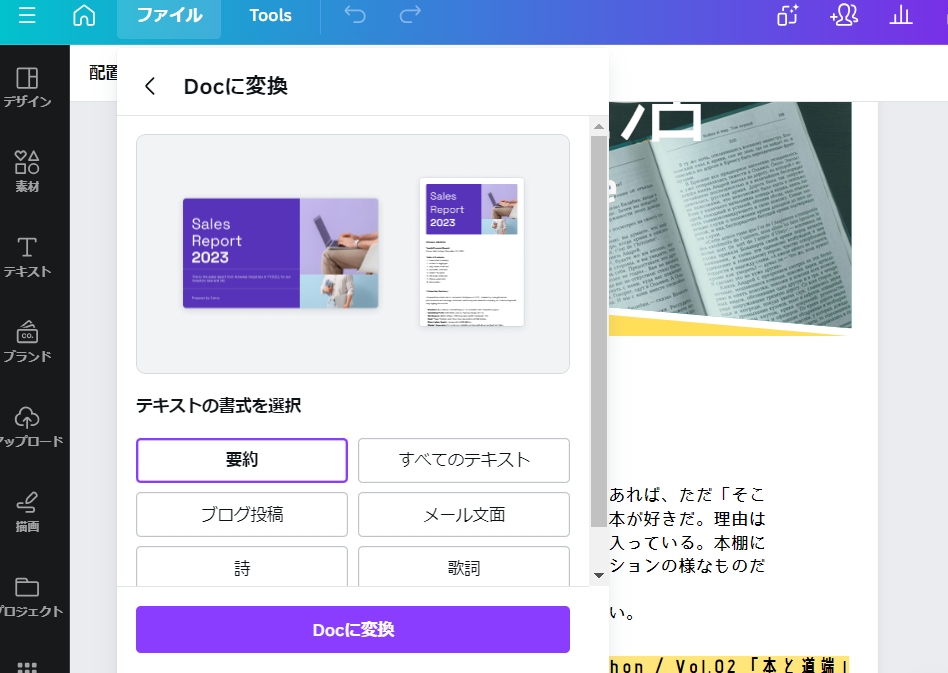Open the デザイン sidebar panel
Screen dimensions: 948x673
point(27,87)
